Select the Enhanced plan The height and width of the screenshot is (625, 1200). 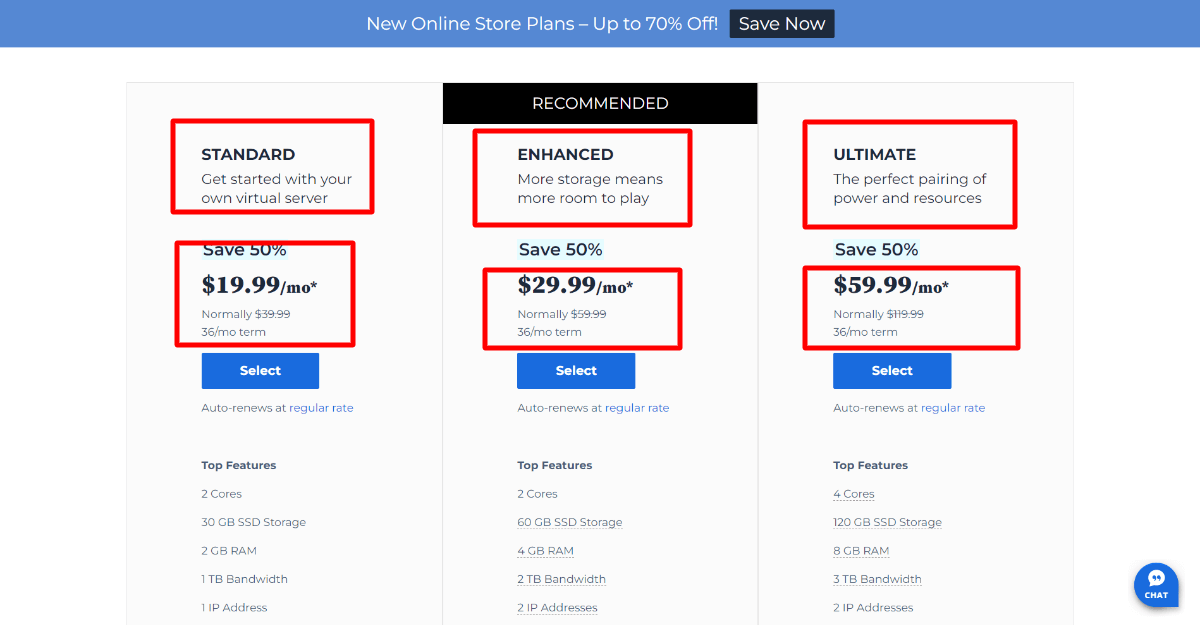point(576,371)
